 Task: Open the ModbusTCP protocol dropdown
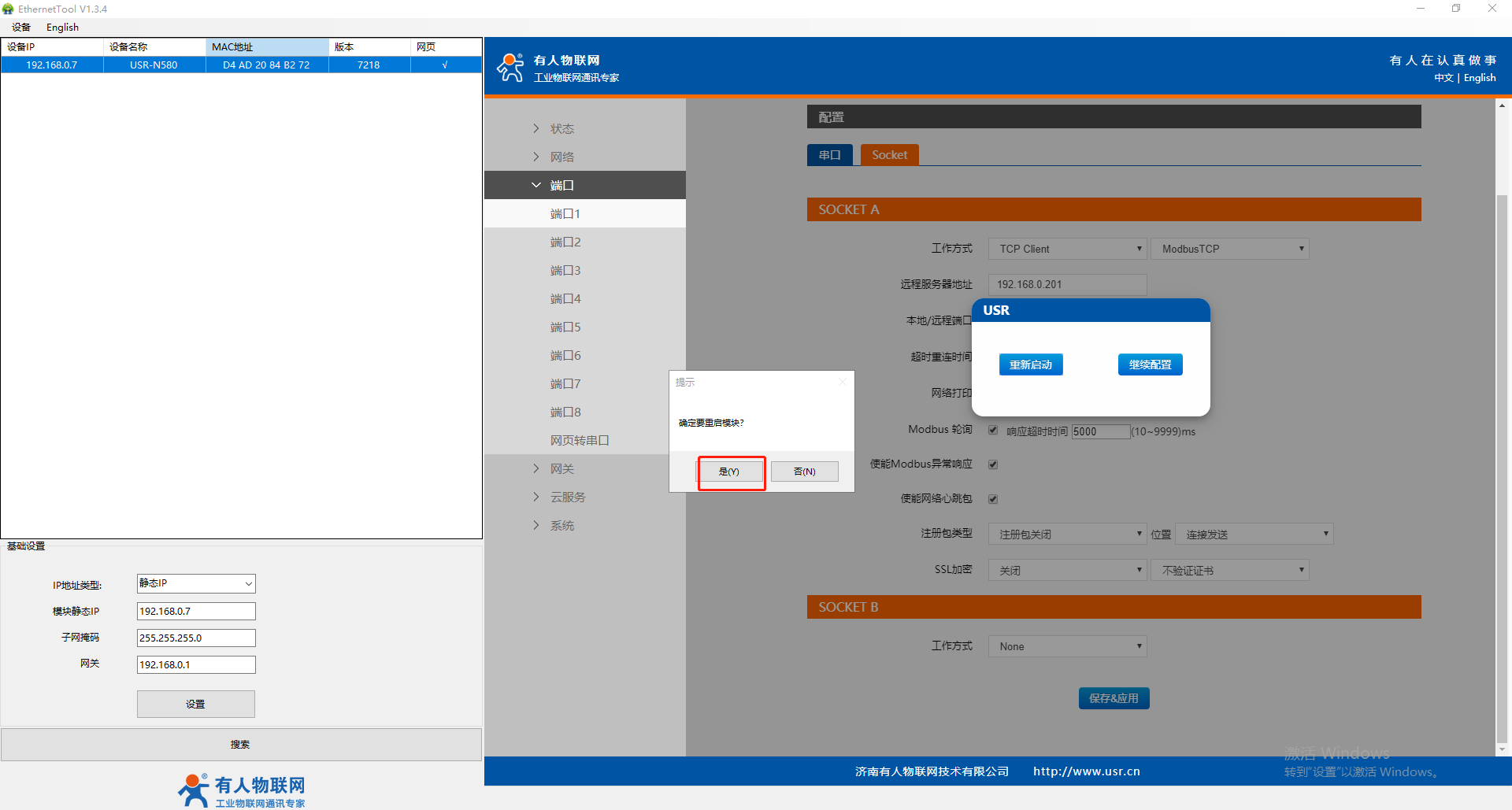(x=1229, y=249)
